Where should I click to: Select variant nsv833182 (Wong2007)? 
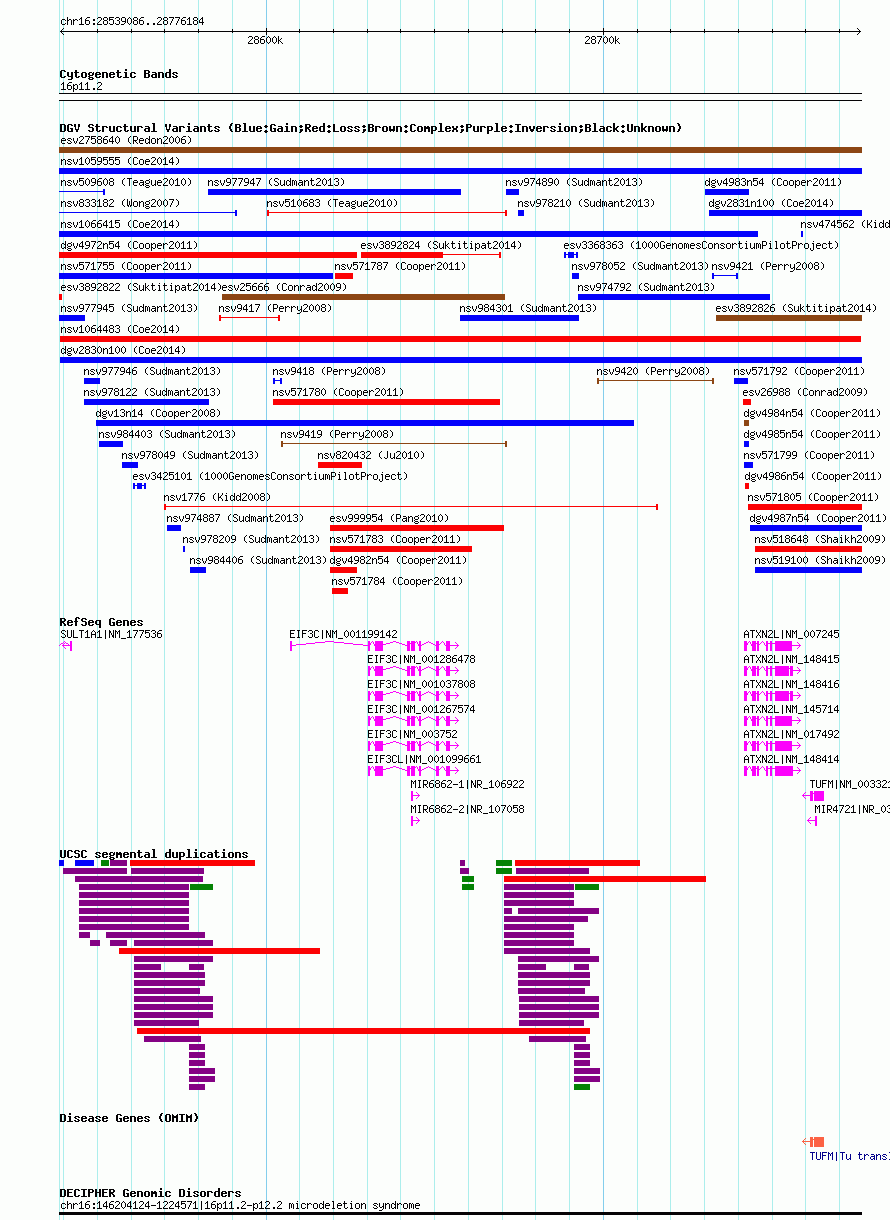click(120, 203)
